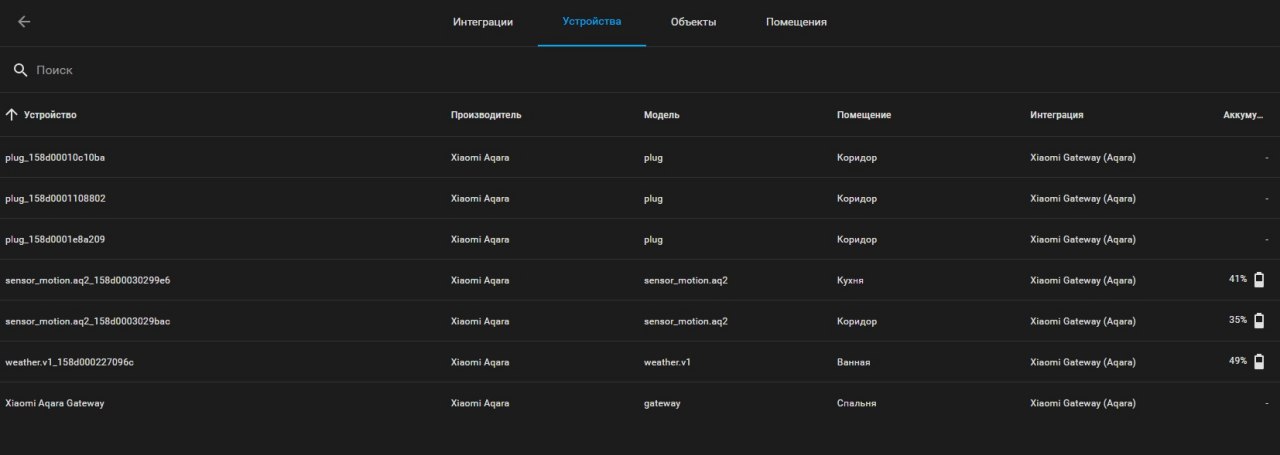Sort by Производитель column header
The image size is (1280, 455).
tap(486, 115)
